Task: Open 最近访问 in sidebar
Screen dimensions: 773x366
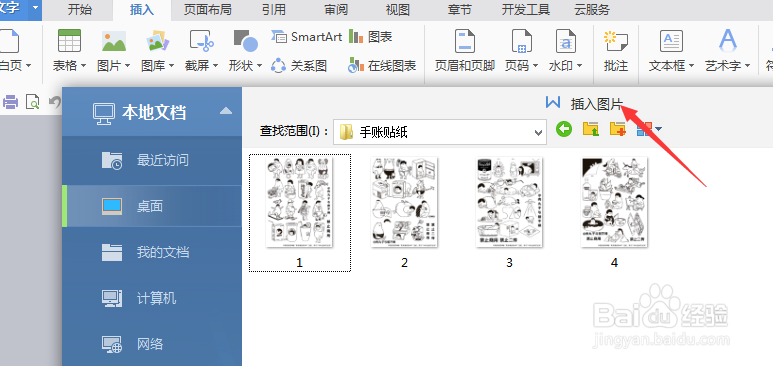Action: (x=152, y=161)
